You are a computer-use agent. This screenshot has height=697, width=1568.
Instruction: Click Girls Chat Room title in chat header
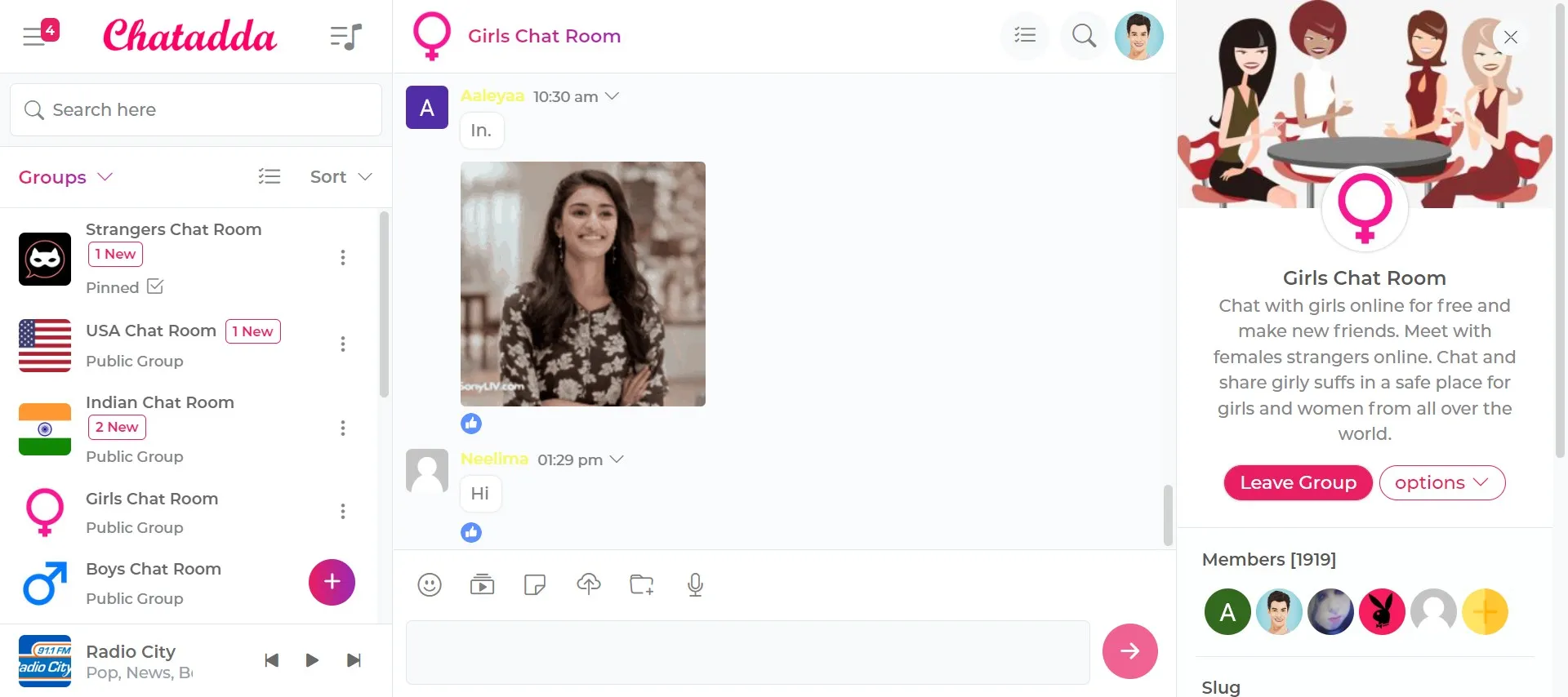pos(544,36)
